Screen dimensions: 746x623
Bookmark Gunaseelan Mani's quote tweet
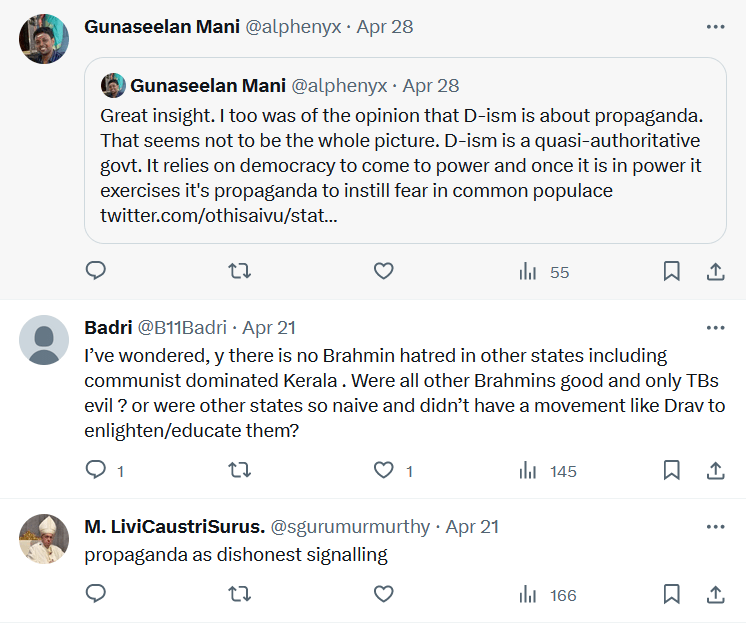672,271
